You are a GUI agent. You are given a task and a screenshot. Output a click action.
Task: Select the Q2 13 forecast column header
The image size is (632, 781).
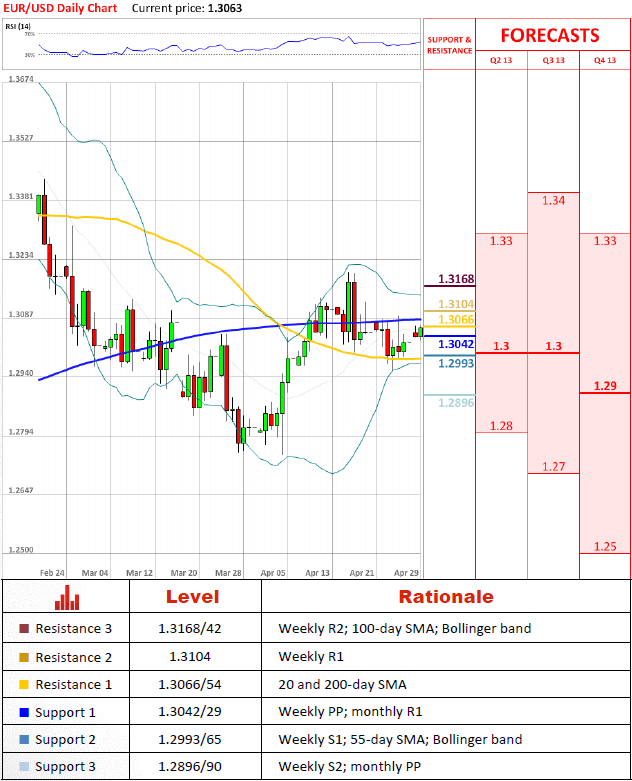[x=501, y=60]
